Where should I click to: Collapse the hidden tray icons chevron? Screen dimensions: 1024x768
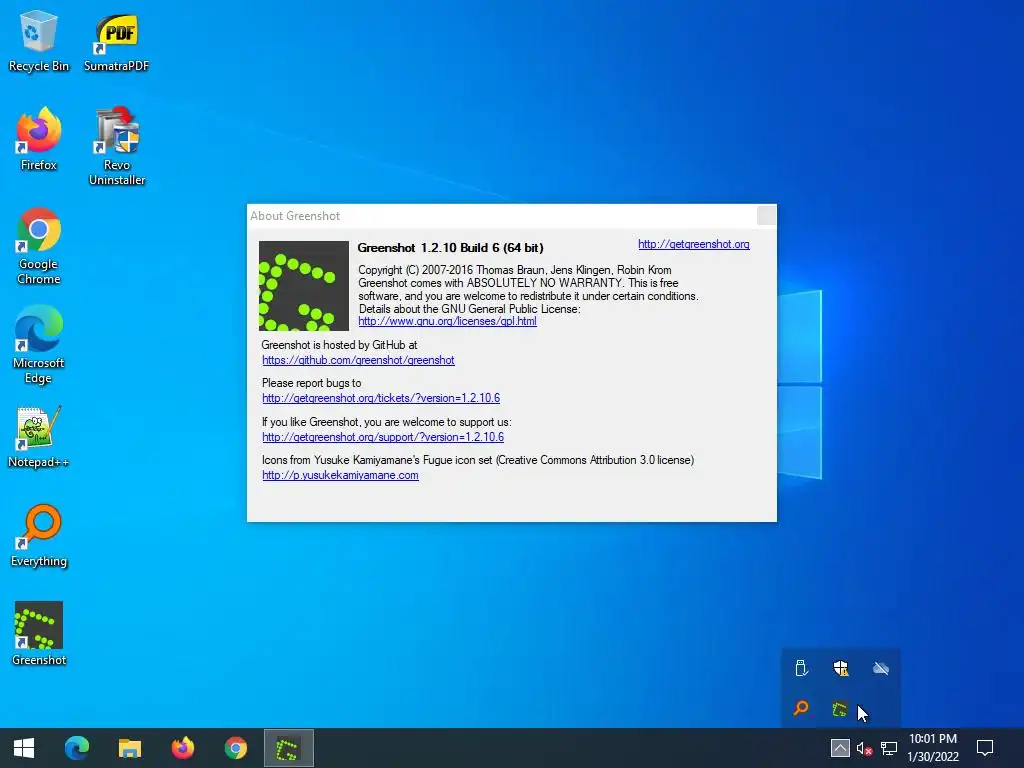[x=840, y=748]
